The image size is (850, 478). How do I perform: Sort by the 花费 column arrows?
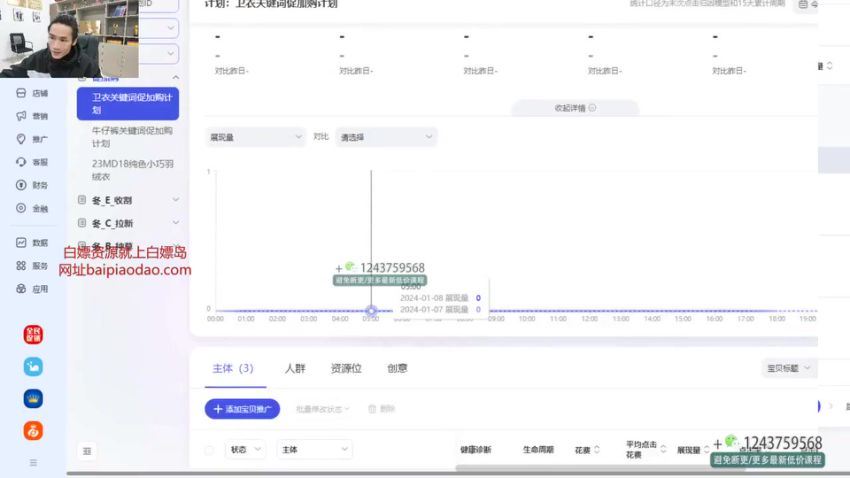coord(597,450)
